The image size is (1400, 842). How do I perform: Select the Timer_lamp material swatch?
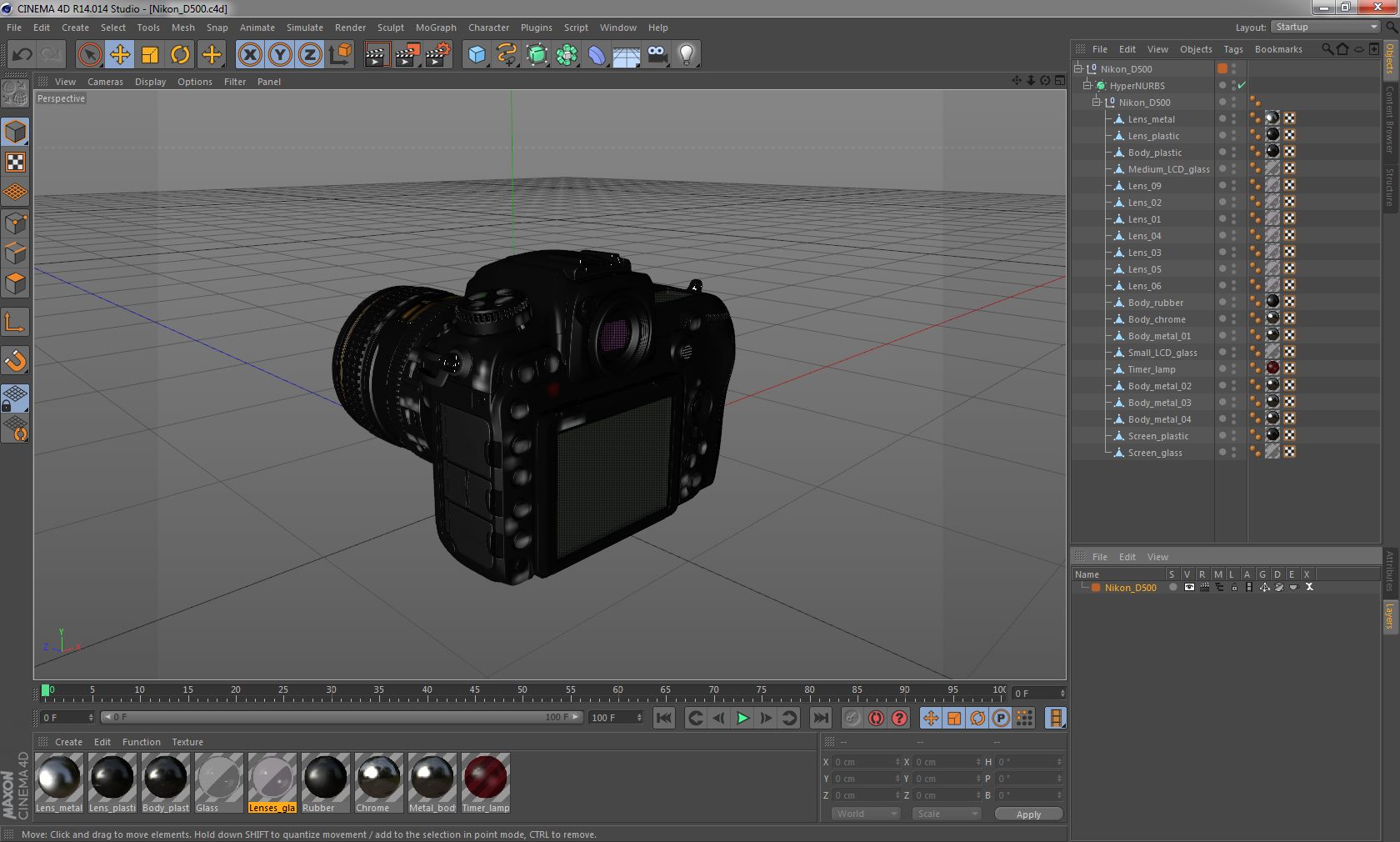486,783
